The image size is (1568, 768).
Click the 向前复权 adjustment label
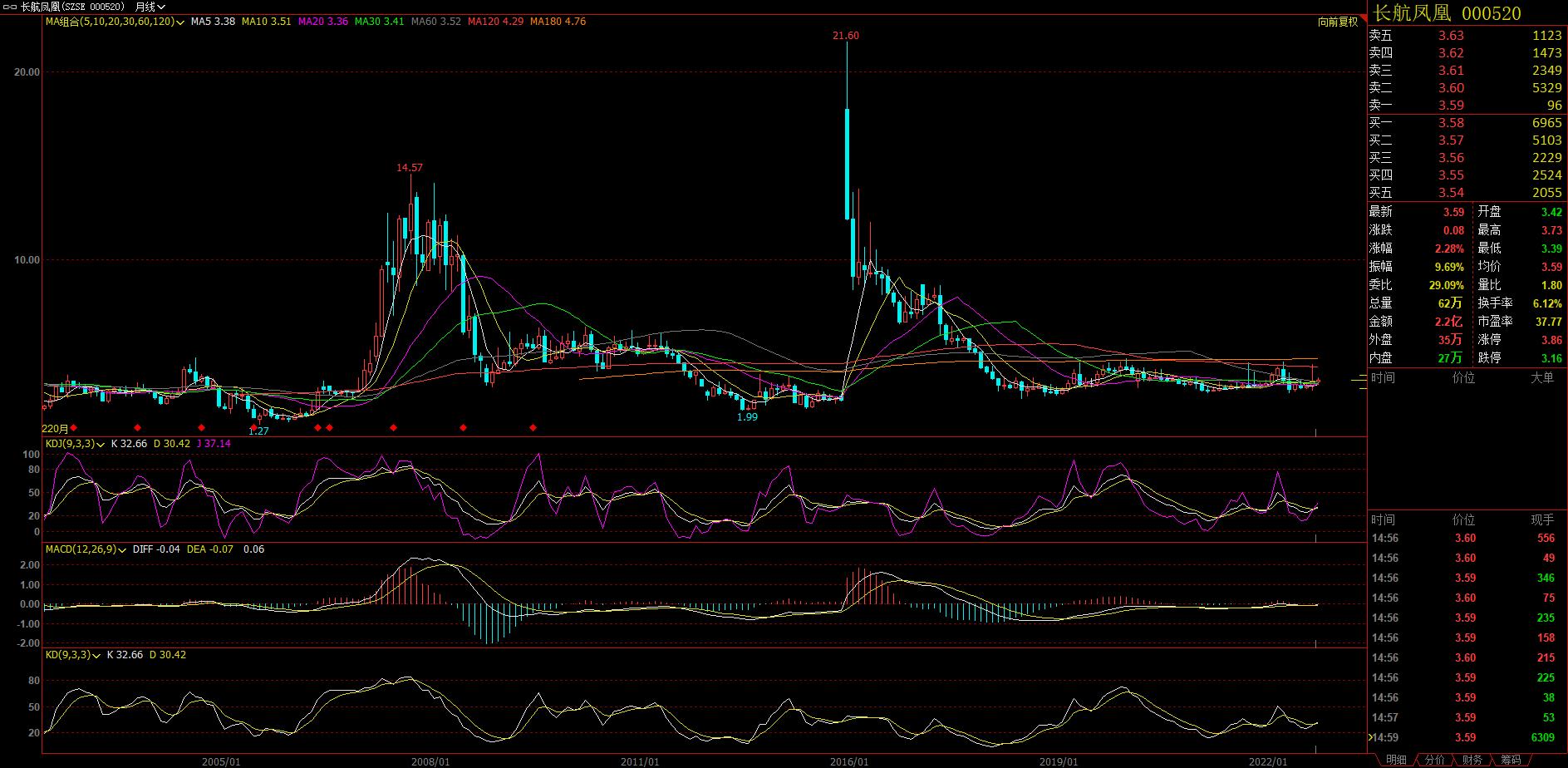pyautogui.click(x=1337, y=22)
